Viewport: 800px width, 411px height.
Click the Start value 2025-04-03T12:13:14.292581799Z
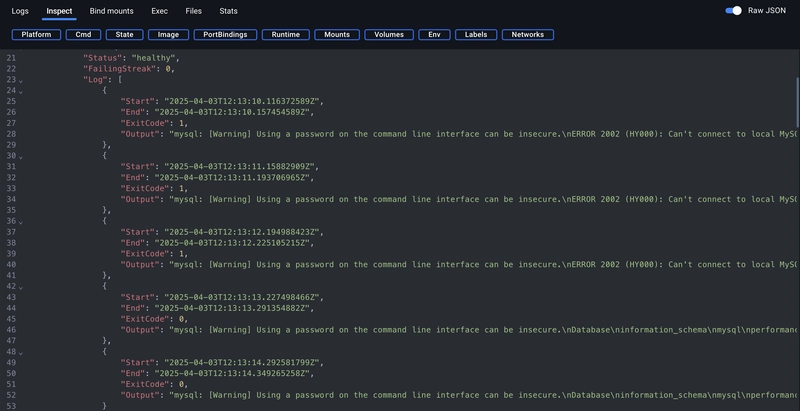244,363
